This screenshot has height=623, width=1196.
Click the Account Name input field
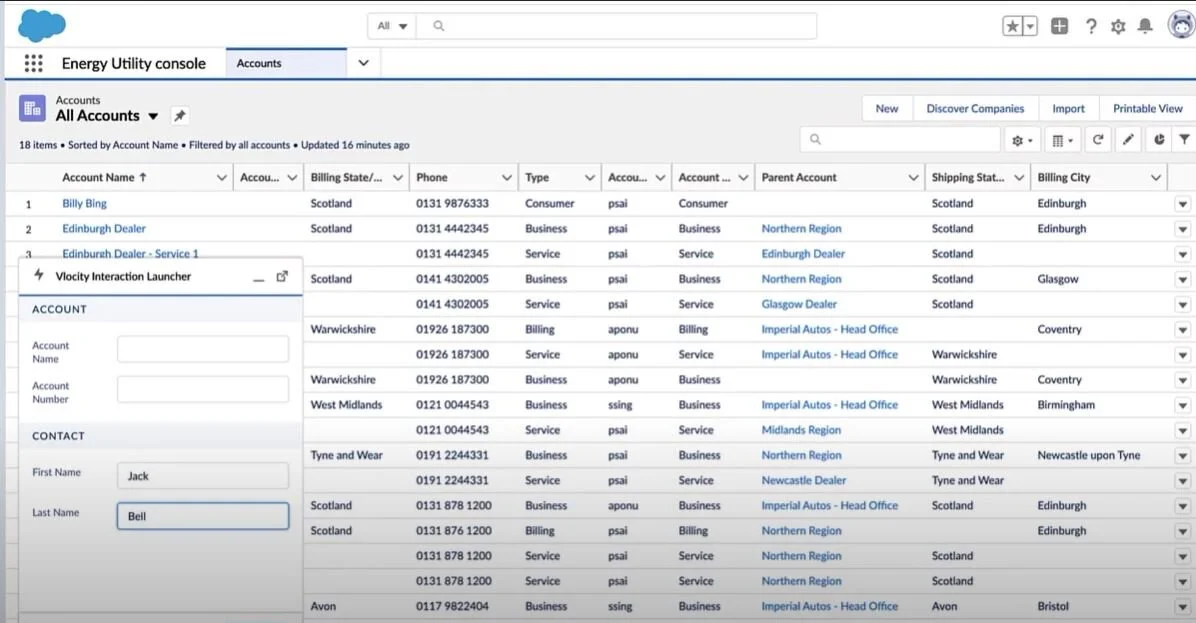pyautogui.click(x=203, y=349)
